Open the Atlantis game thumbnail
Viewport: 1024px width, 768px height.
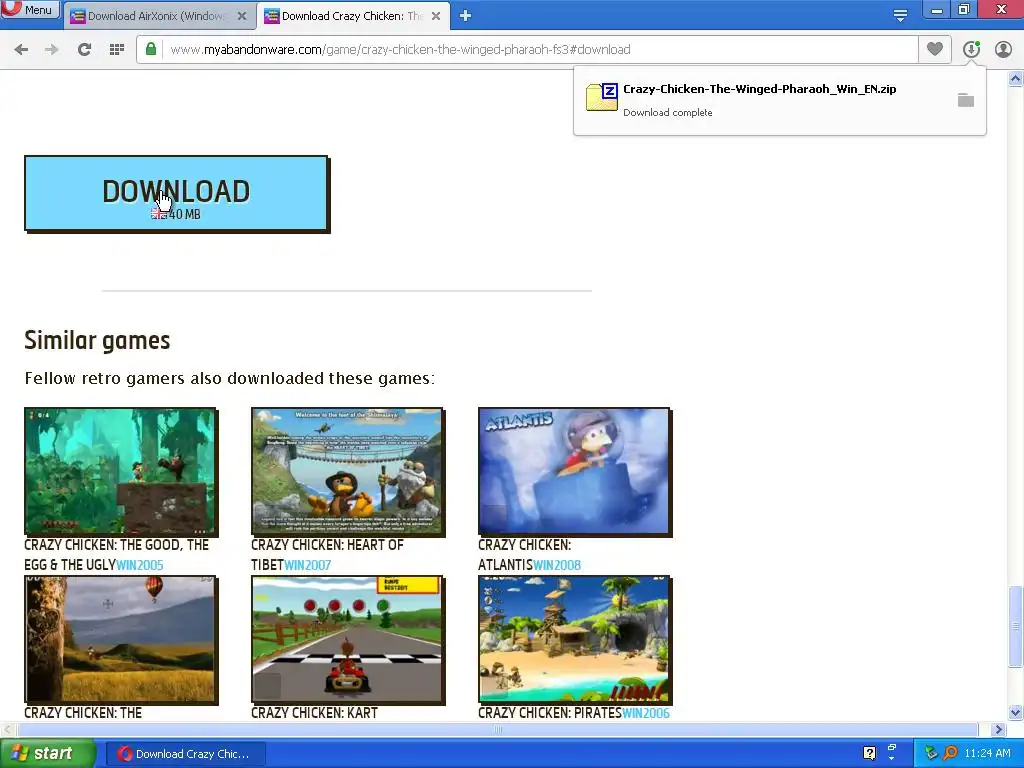coord(575,472)
